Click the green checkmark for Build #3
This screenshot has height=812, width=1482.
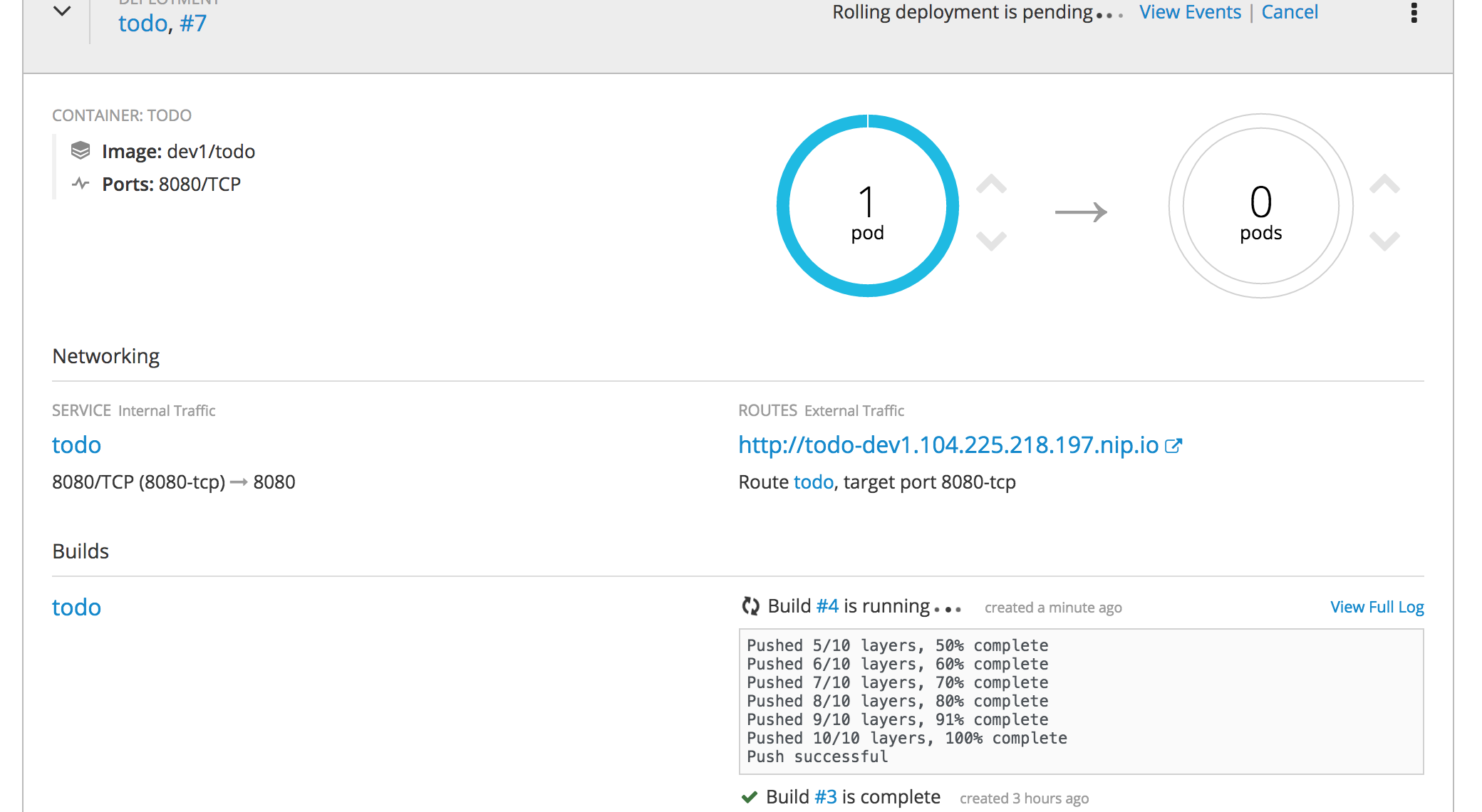(x=749, y=797)
